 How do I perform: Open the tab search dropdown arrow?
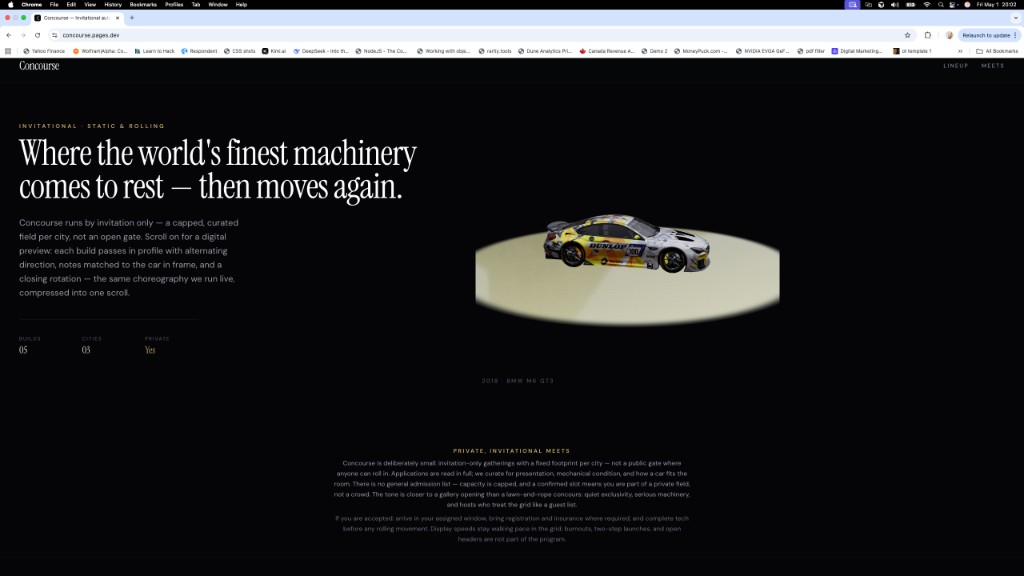click(x=1015, y=18)
